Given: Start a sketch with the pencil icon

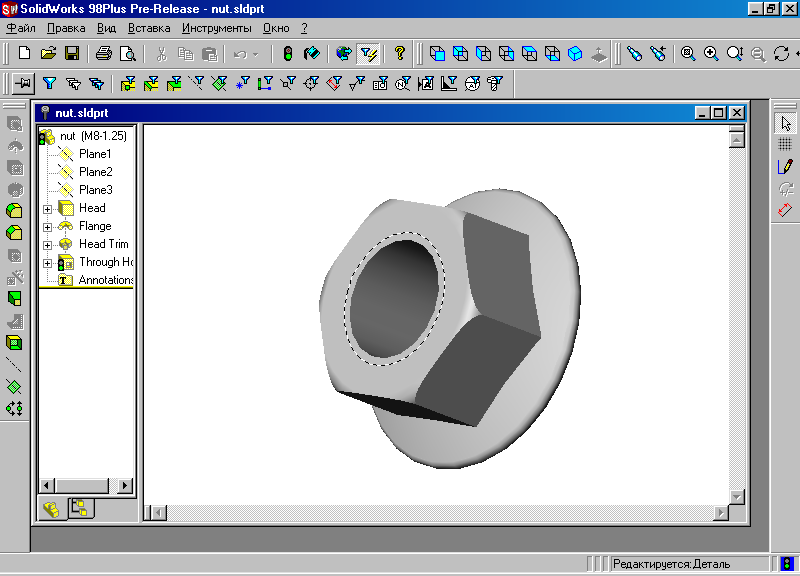Looking at the screenshot, I should coord(786,166).
